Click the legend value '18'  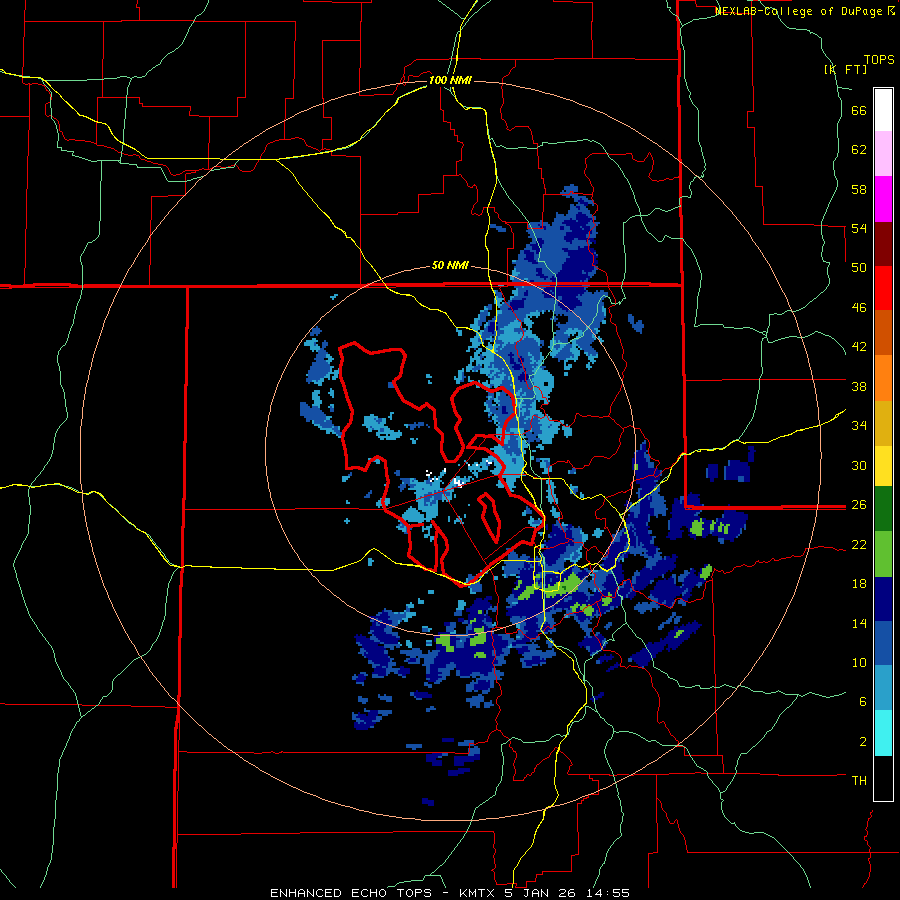click(859, 584)
